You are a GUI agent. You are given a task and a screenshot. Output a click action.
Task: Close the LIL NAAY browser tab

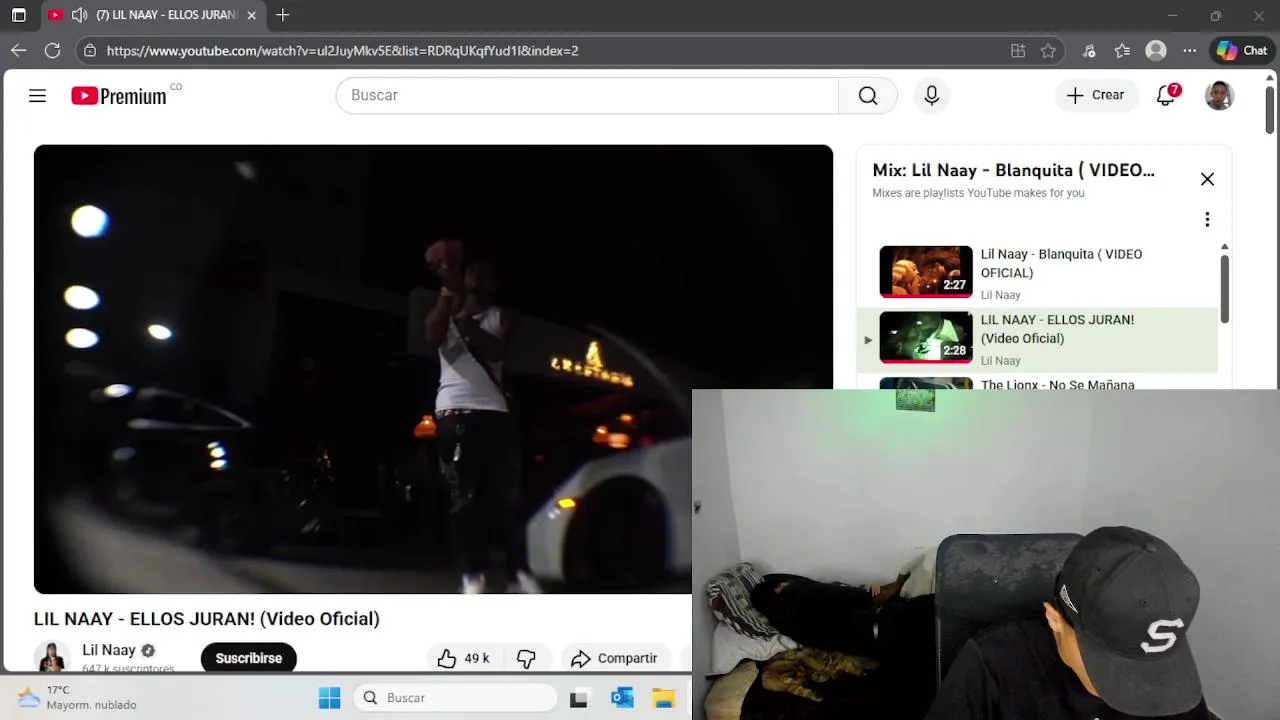(252, 15)
